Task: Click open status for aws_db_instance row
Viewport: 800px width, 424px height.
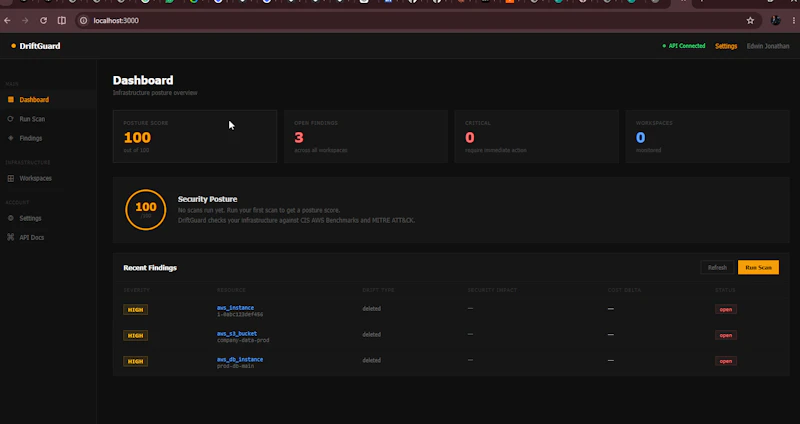Action: tap(726, 361)
